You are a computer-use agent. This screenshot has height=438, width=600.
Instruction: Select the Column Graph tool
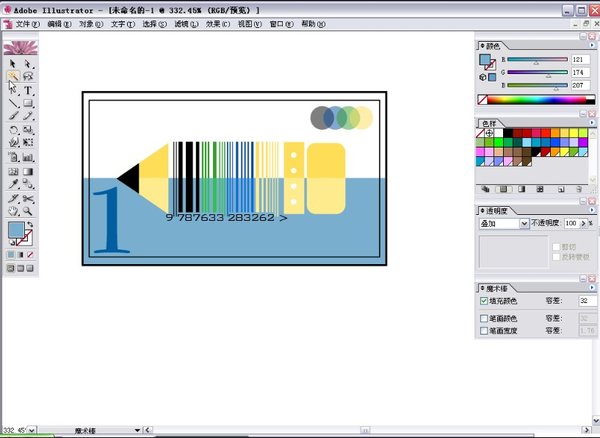click(28, 157)
